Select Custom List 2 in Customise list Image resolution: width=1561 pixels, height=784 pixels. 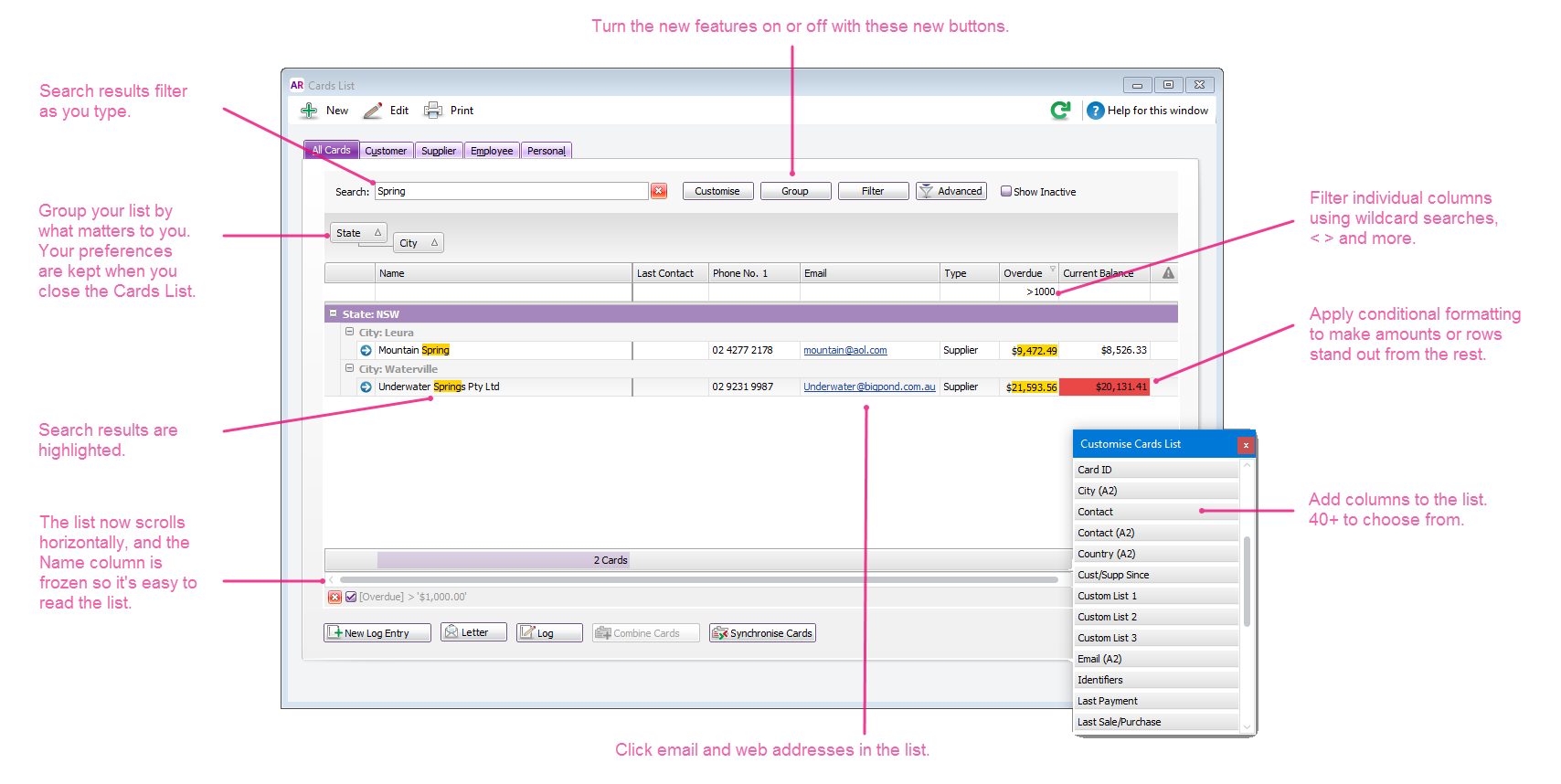point(1156,617)
